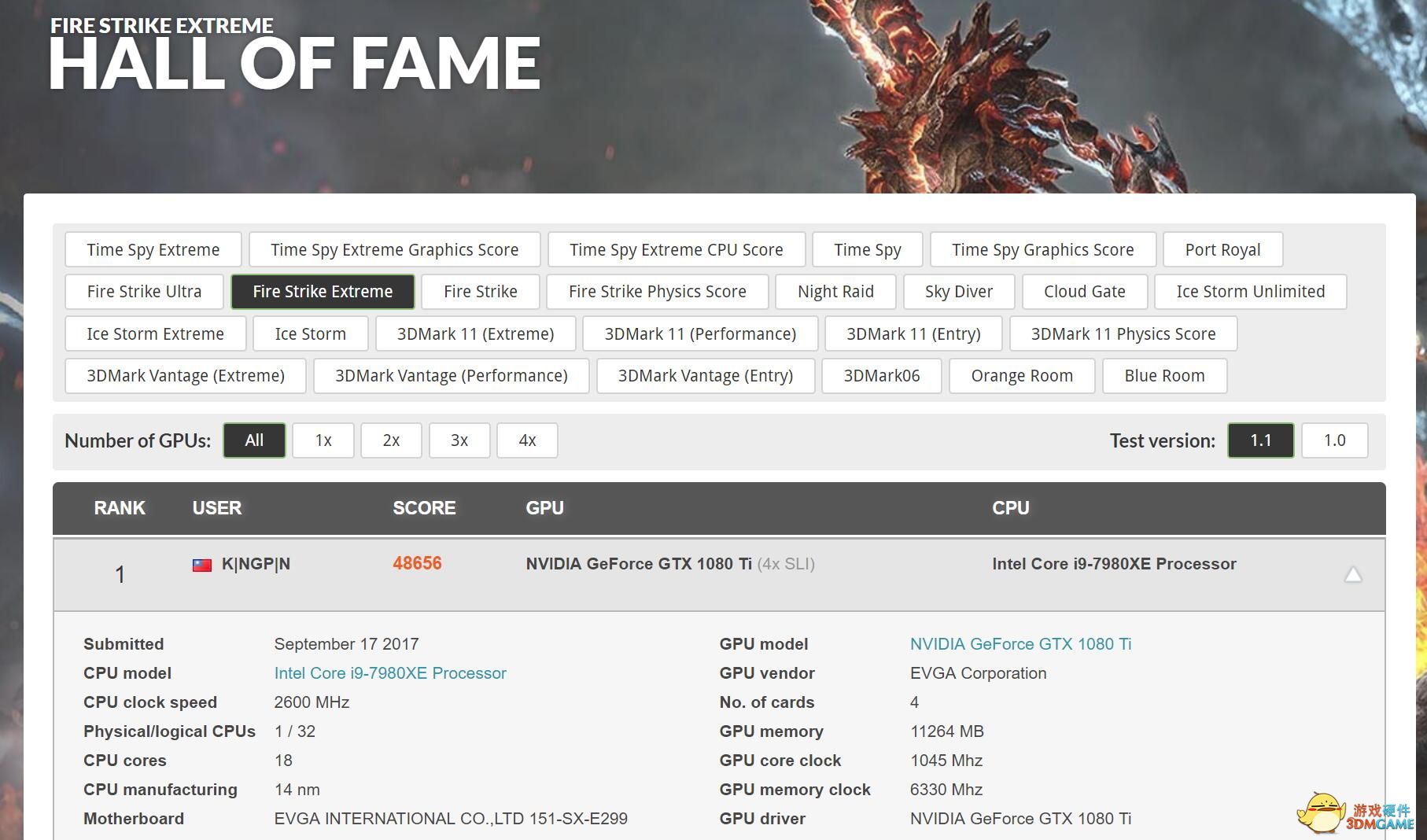Open the Intel Core i9-7980XE Processor link
This screenshot has width=1427, height=840.
(390, 673)
